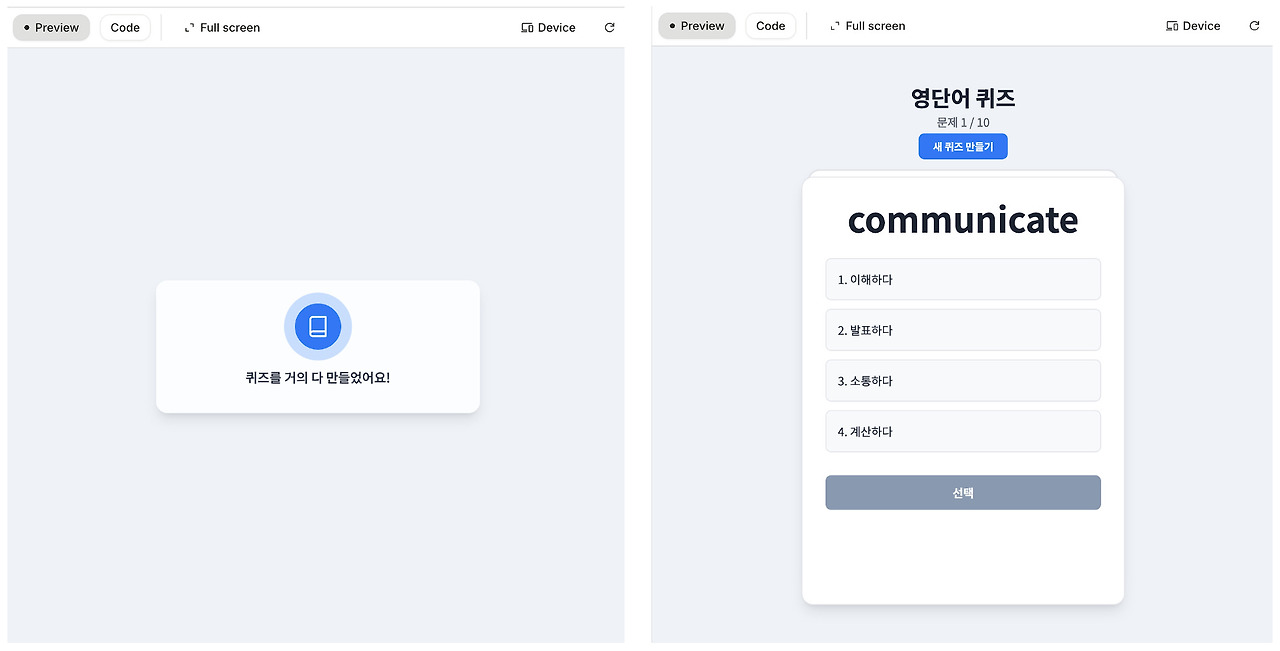Open Device preview mode for the quiz panel
Viewport: 1280px width, 651px height.
coord(1192,25)
